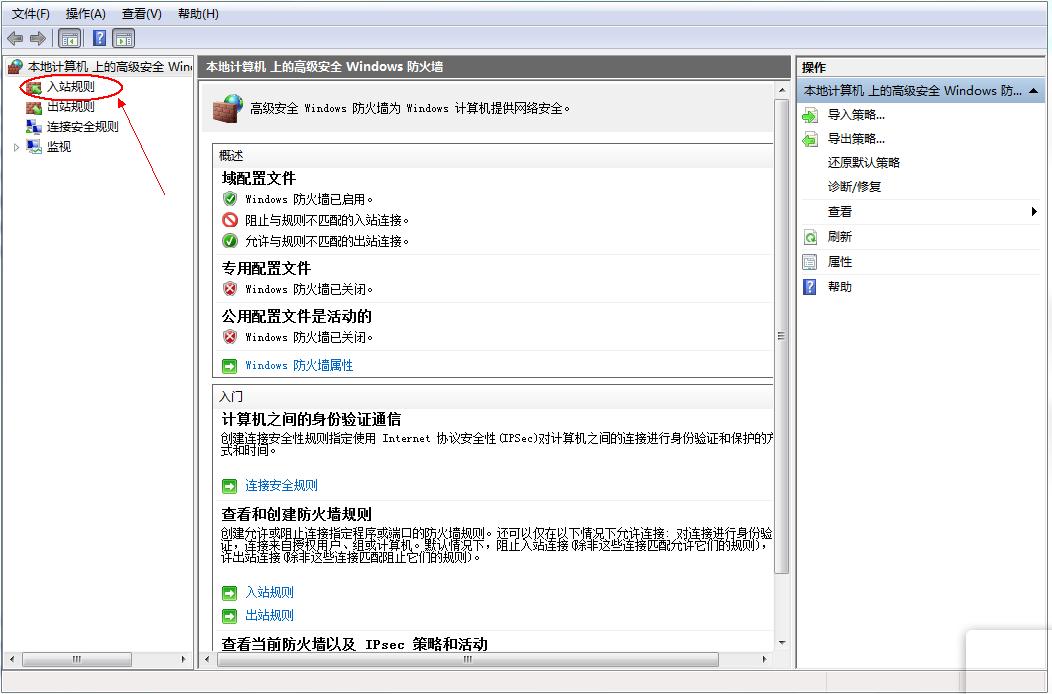Open the 入站规则 link in center pane

pos(269,592)
